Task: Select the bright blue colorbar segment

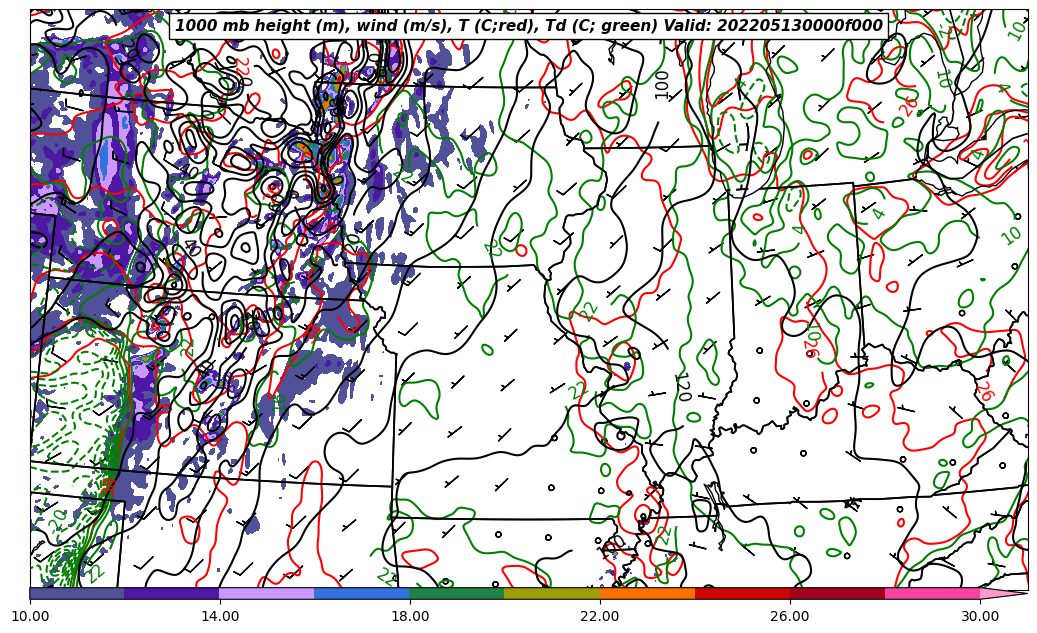Action: pyautogui.click(x=361, y=593)
